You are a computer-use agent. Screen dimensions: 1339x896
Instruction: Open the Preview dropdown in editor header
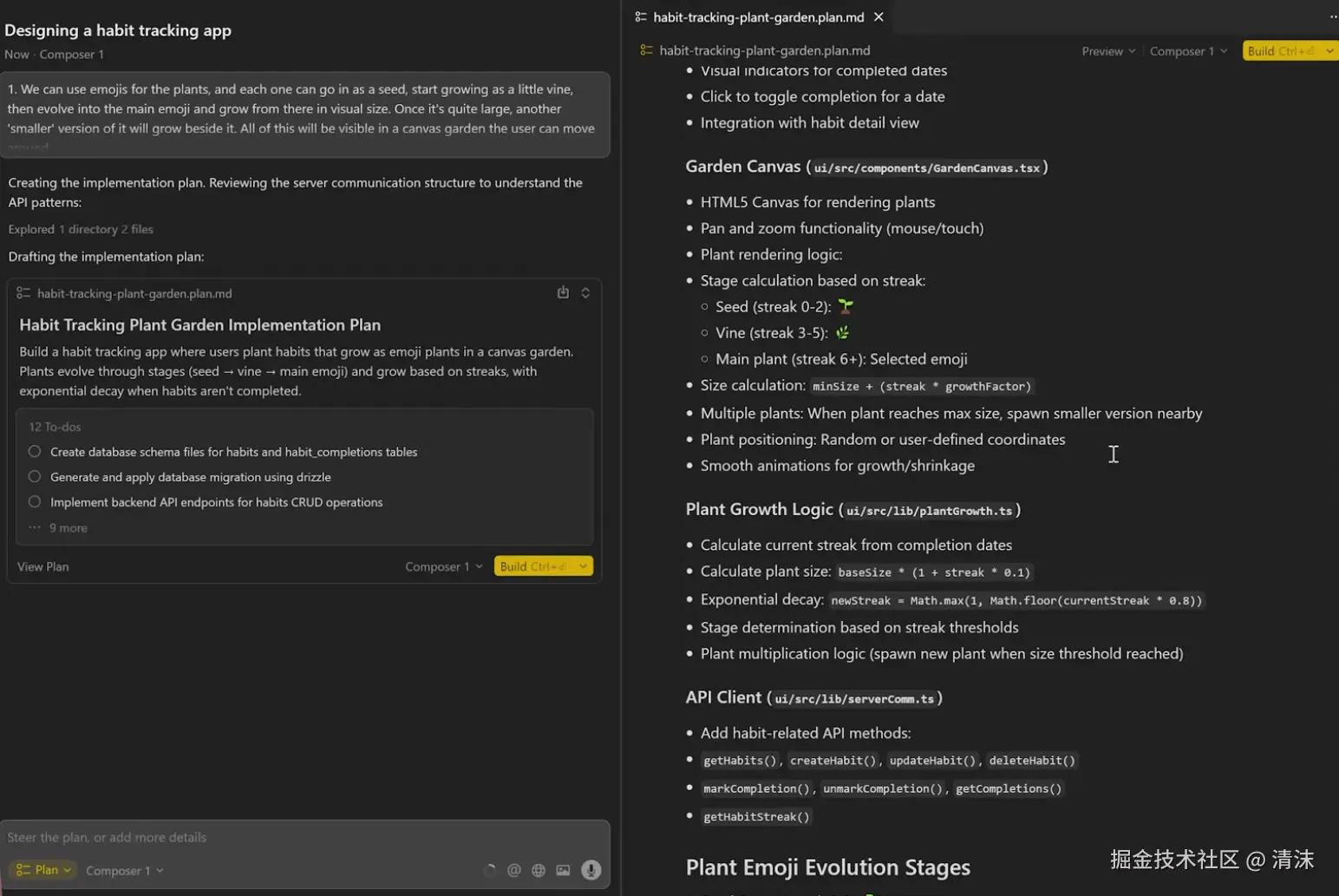click(1107, 51)
